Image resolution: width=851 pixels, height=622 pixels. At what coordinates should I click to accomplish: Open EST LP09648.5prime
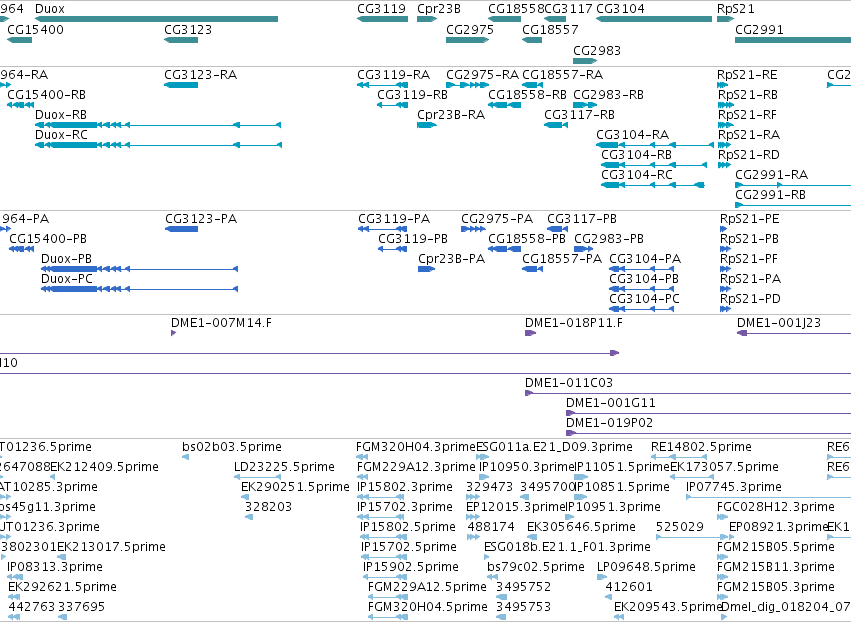(646, 567)
